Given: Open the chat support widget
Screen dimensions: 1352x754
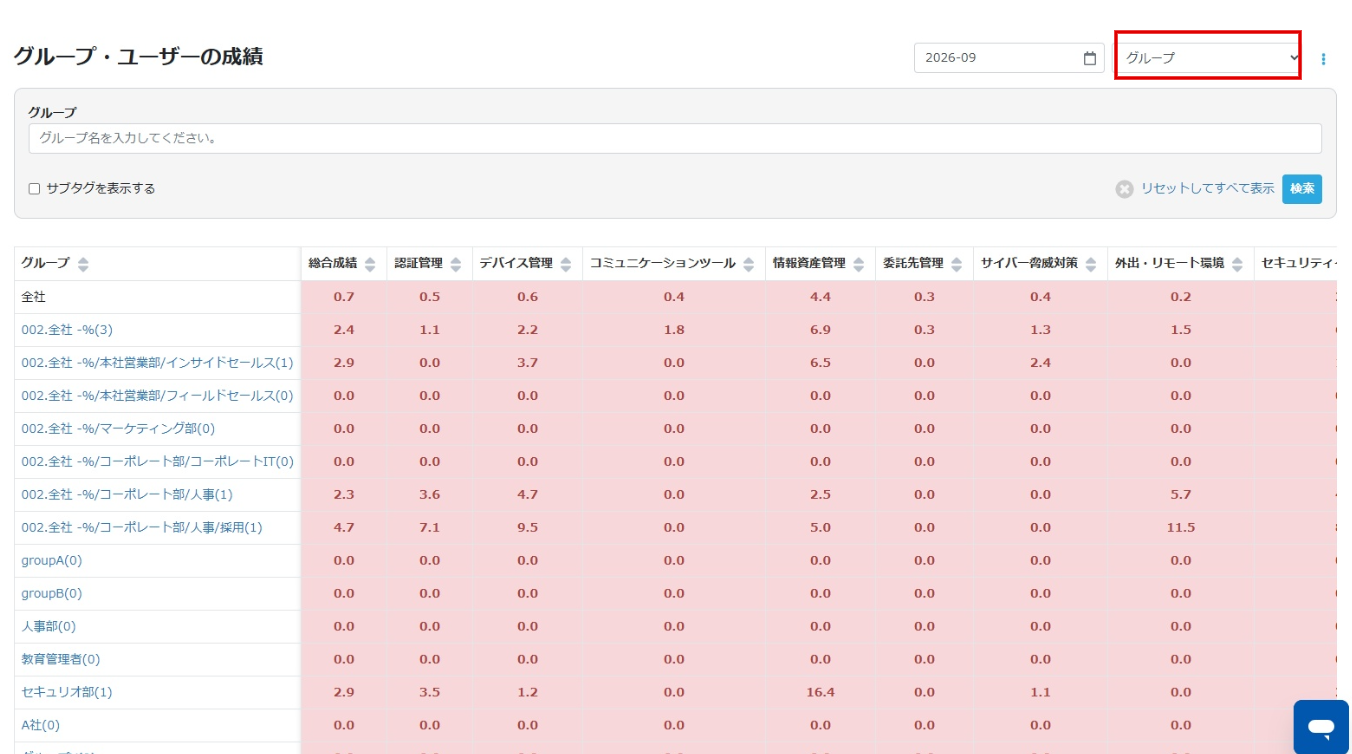Looking at the screenshot, I should (1321, 726).
